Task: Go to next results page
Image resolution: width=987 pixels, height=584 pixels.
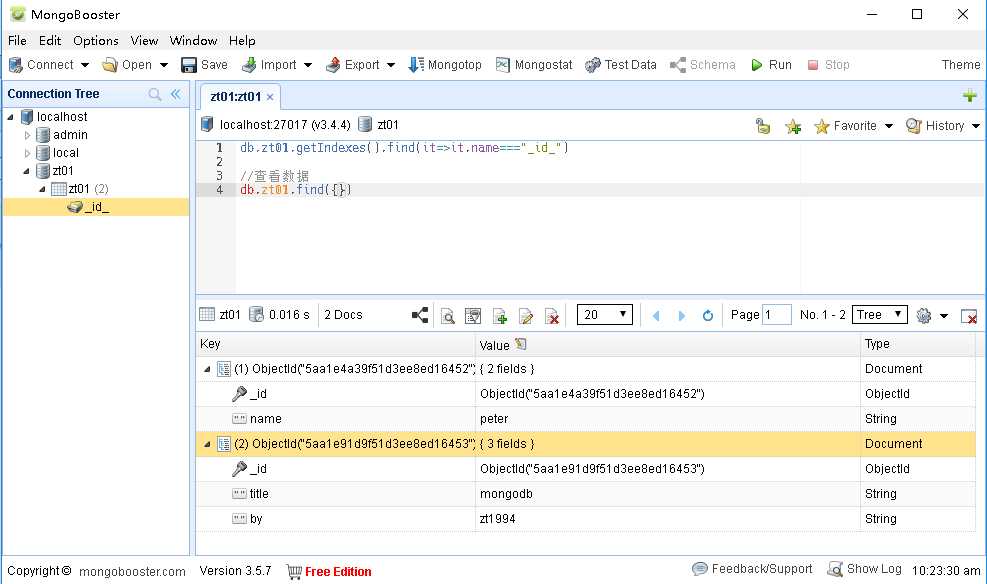Action: tap(682, 315)
